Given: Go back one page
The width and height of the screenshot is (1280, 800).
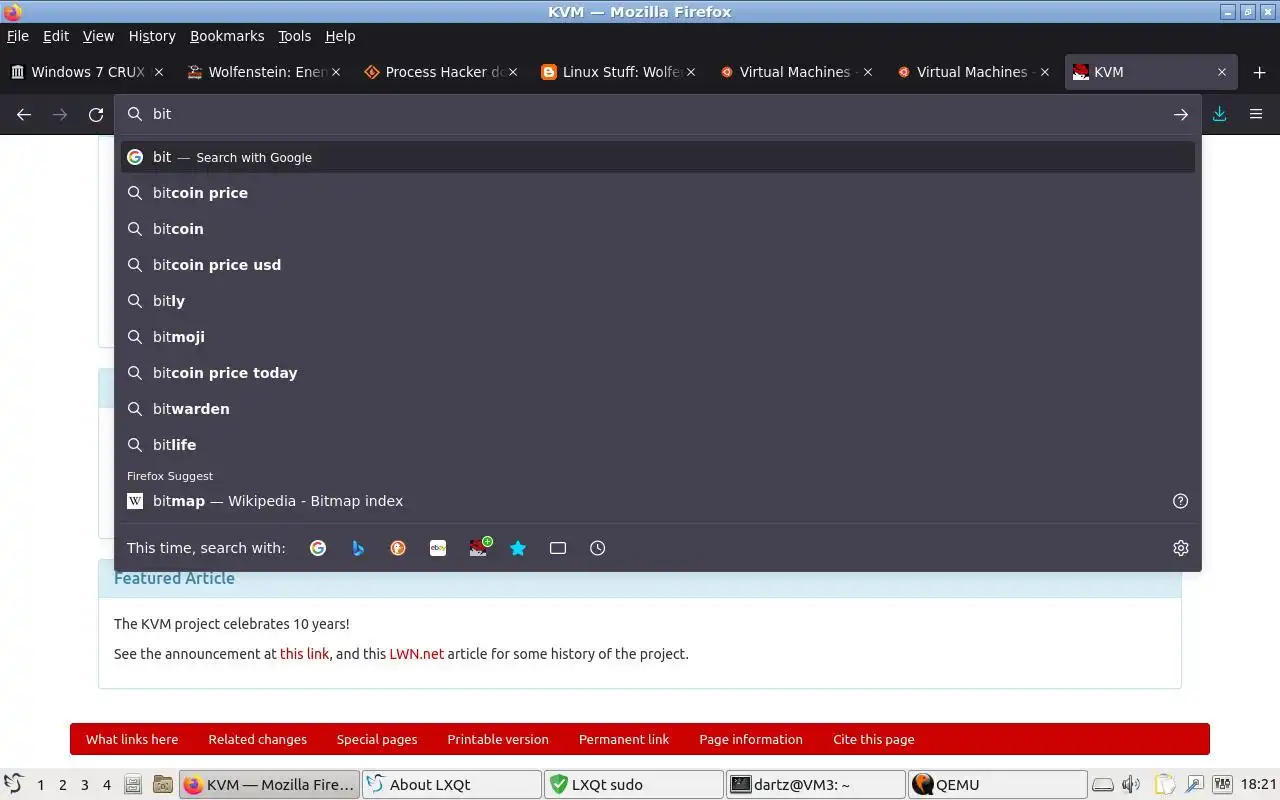Looking at the screenshot, I should pos(24,115).
